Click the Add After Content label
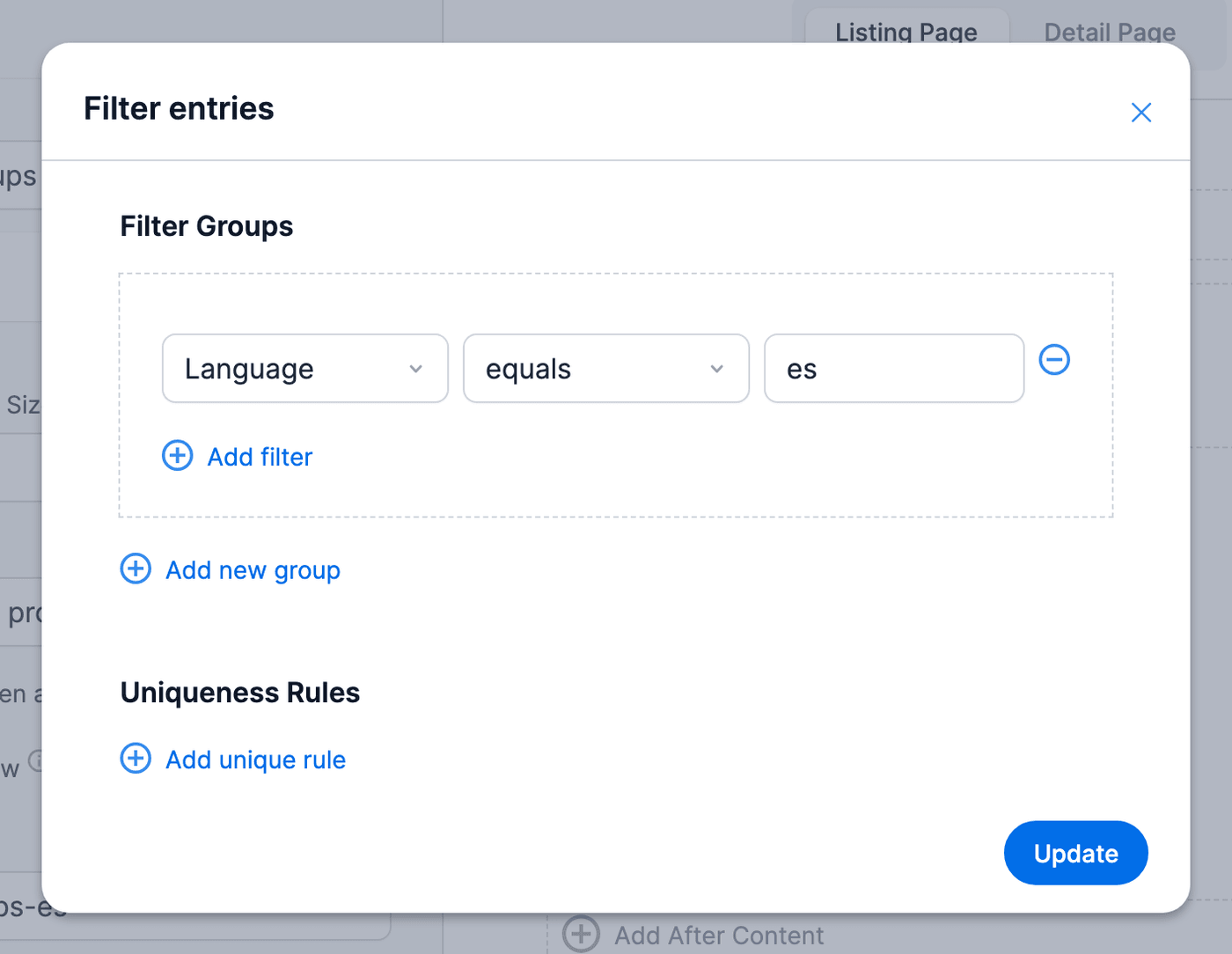Image resolution: width=1232 pixels, height=954 pixels. click(x=719, y=935)
